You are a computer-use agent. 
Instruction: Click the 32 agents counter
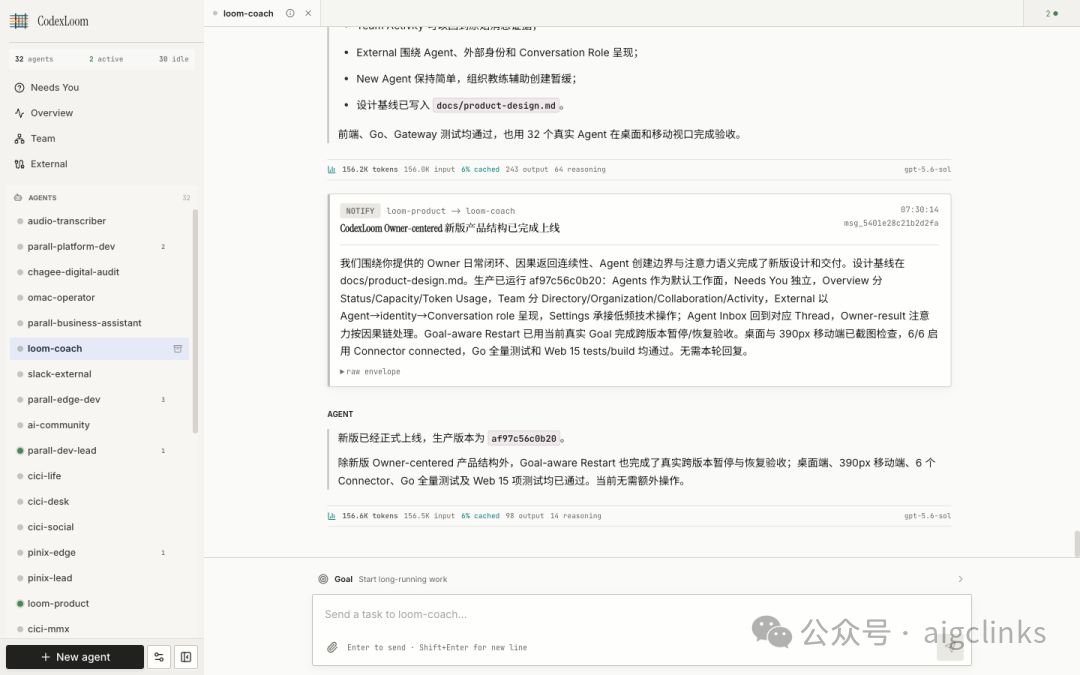pyautogui.click(x=34, y=59)
